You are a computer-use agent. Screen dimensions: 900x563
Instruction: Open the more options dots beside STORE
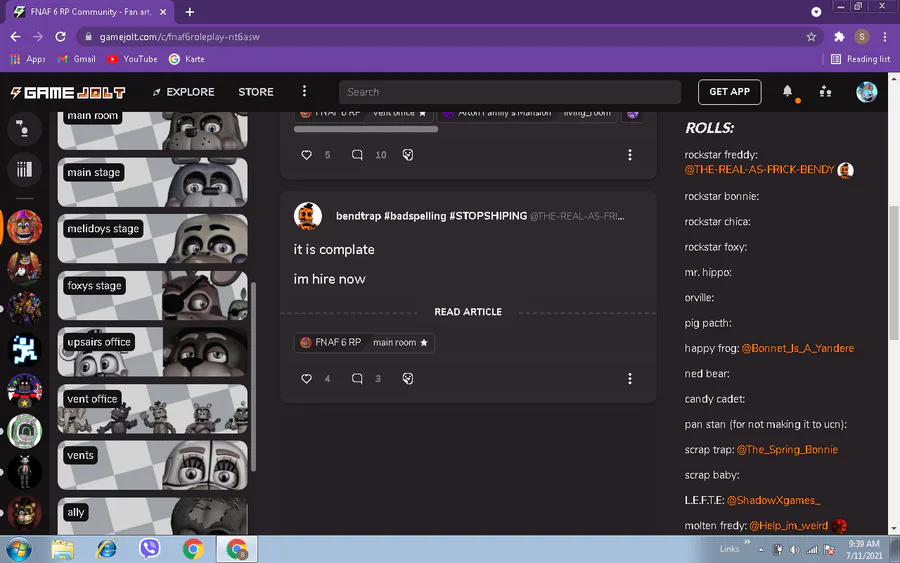pyautogui.click(x=304, y=91)
